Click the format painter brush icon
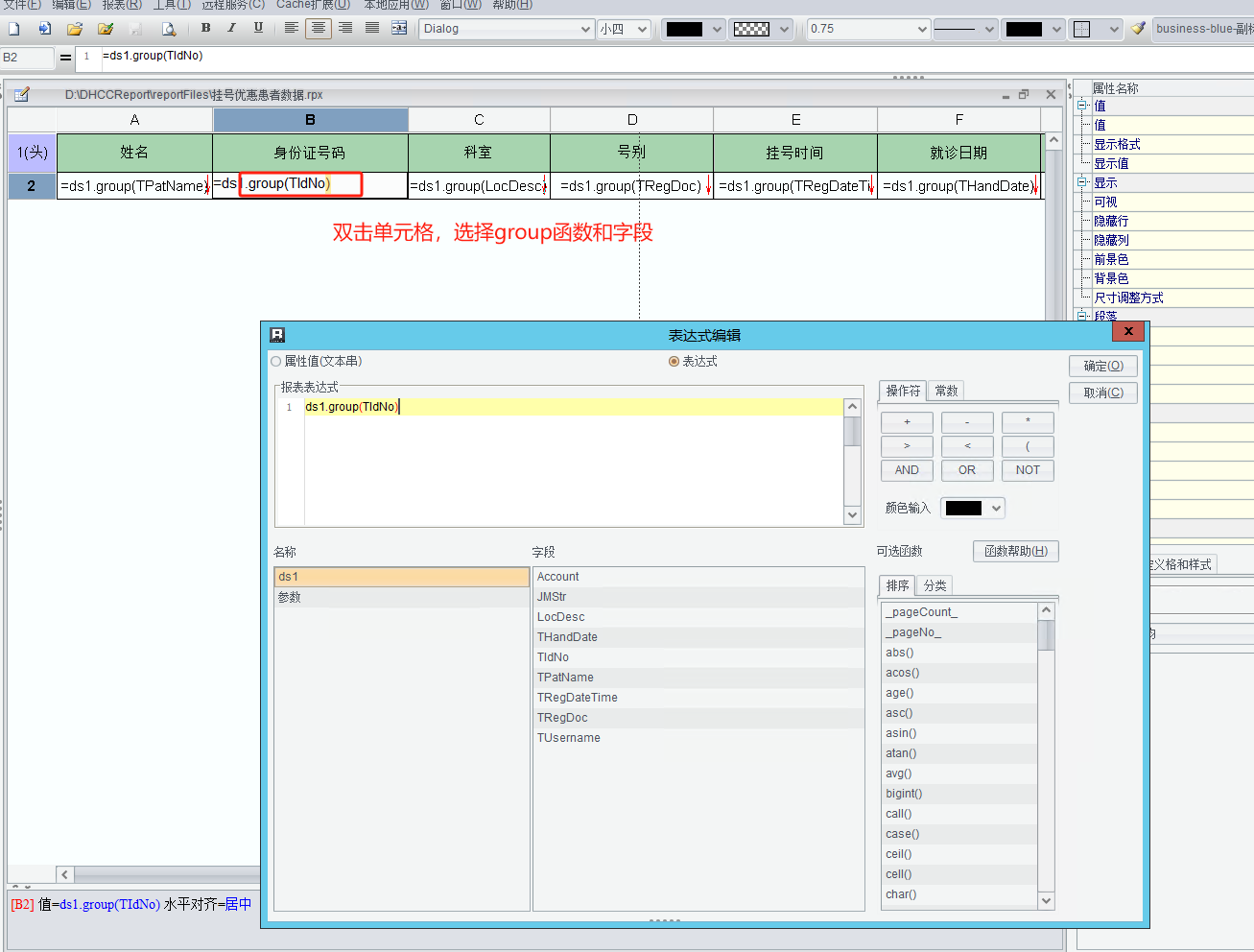The width and height of the screenshot is (1254, 952). tap(1138, 29)
